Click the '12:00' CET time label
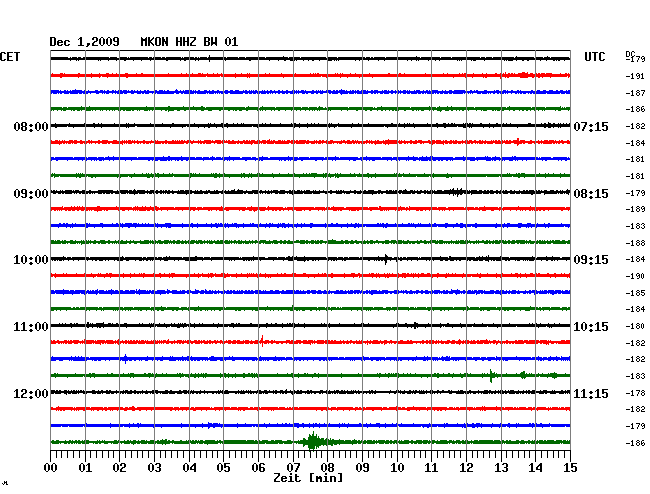This screenshot has height=494, width=650. tap(31, 393)
